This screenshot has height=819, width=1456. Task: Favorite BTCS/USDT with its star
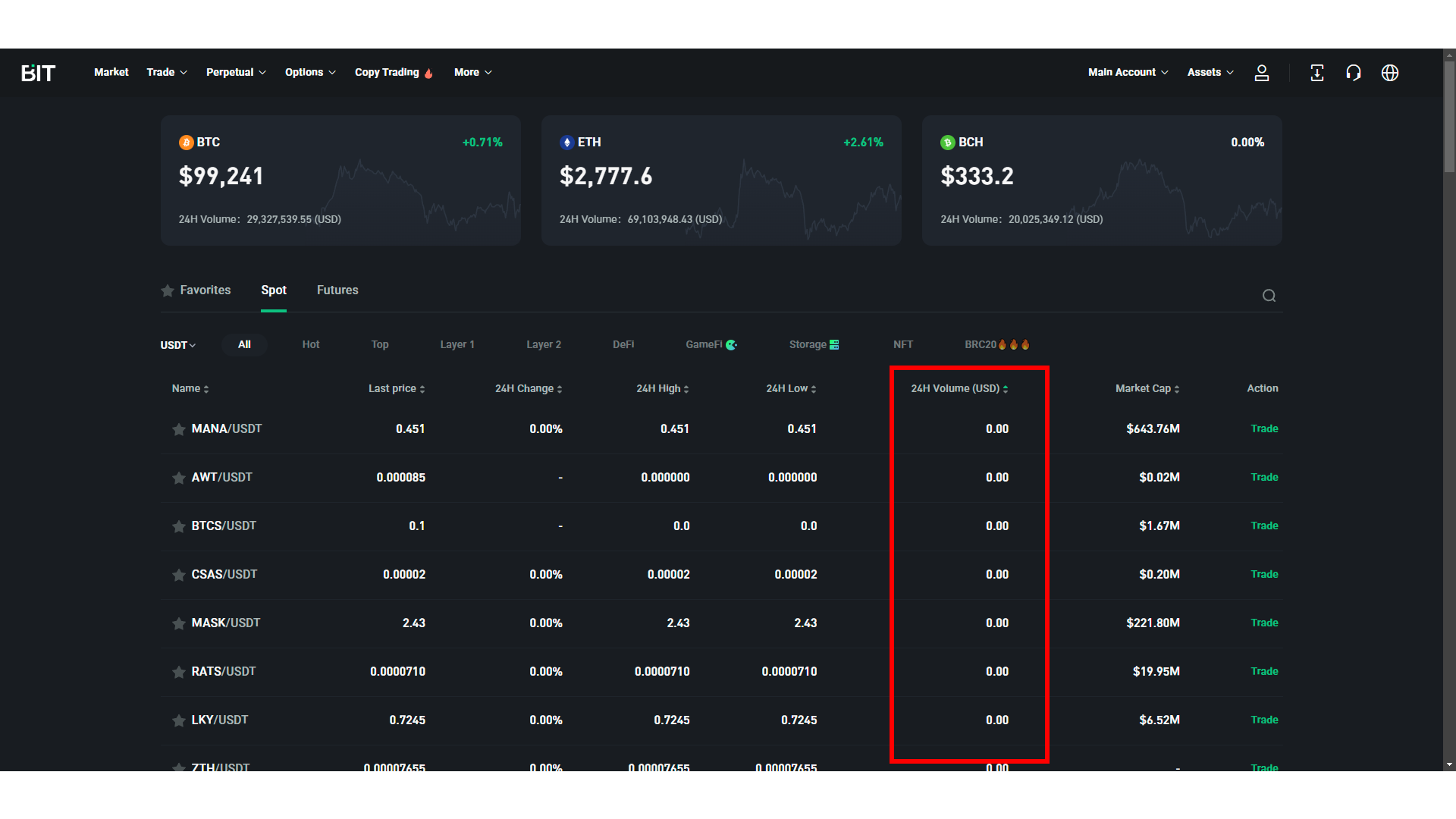[x=179, y=526]
